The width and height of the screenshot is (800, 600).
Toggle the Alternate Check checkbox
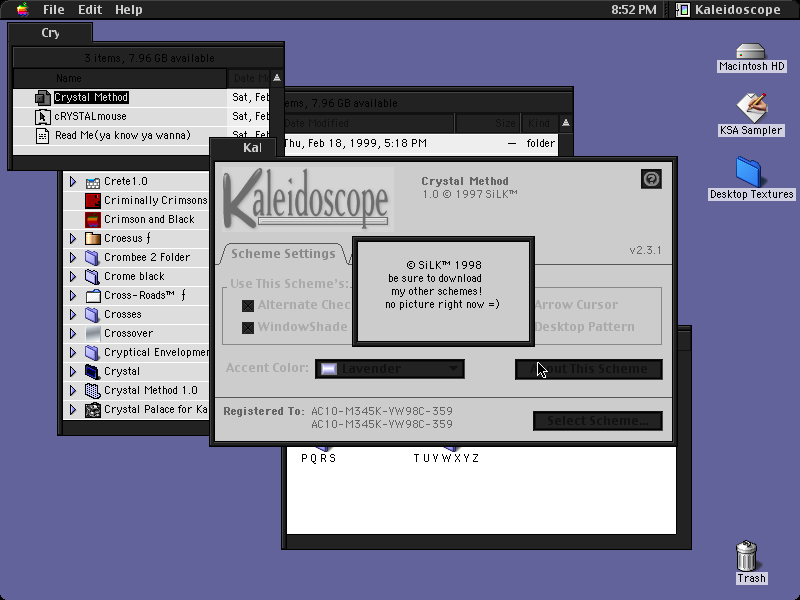pos(248,306)
